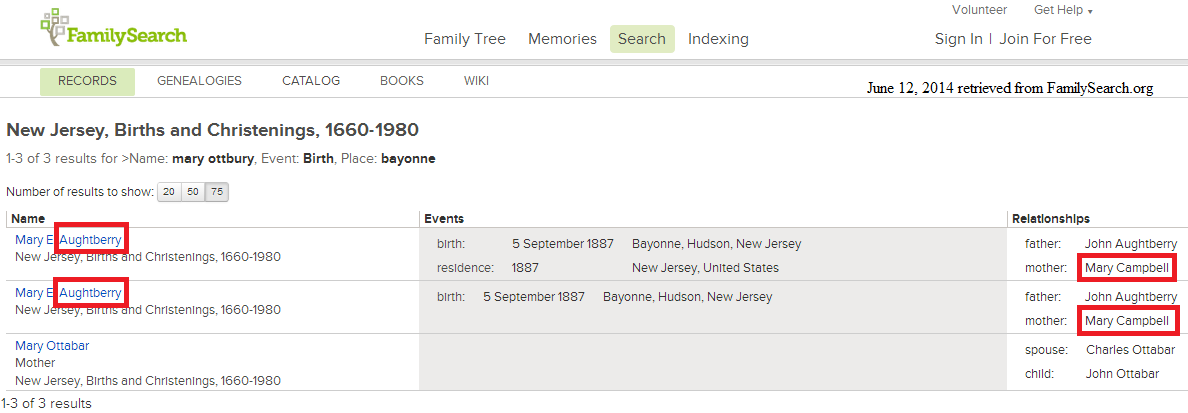Viewport: 1188px width, 413px height.
Task: Open the Memories menu item
Action: coord(562,39)
